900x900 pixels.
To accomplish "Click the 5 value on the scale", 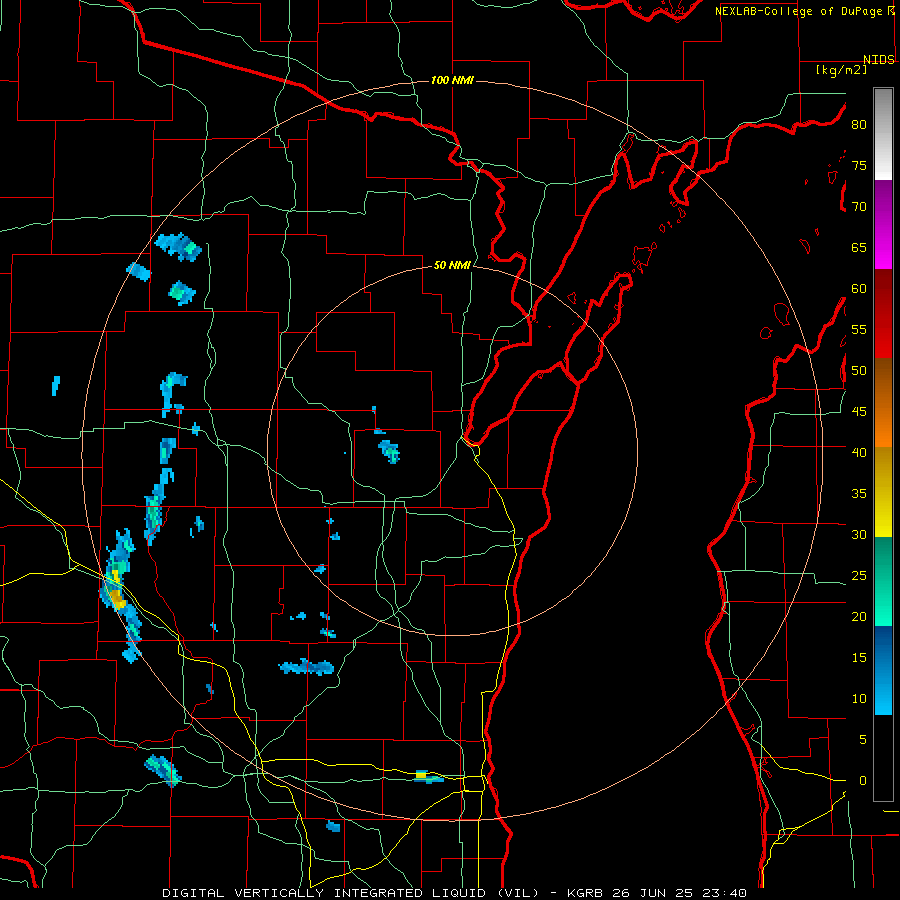I will (863, 740).
